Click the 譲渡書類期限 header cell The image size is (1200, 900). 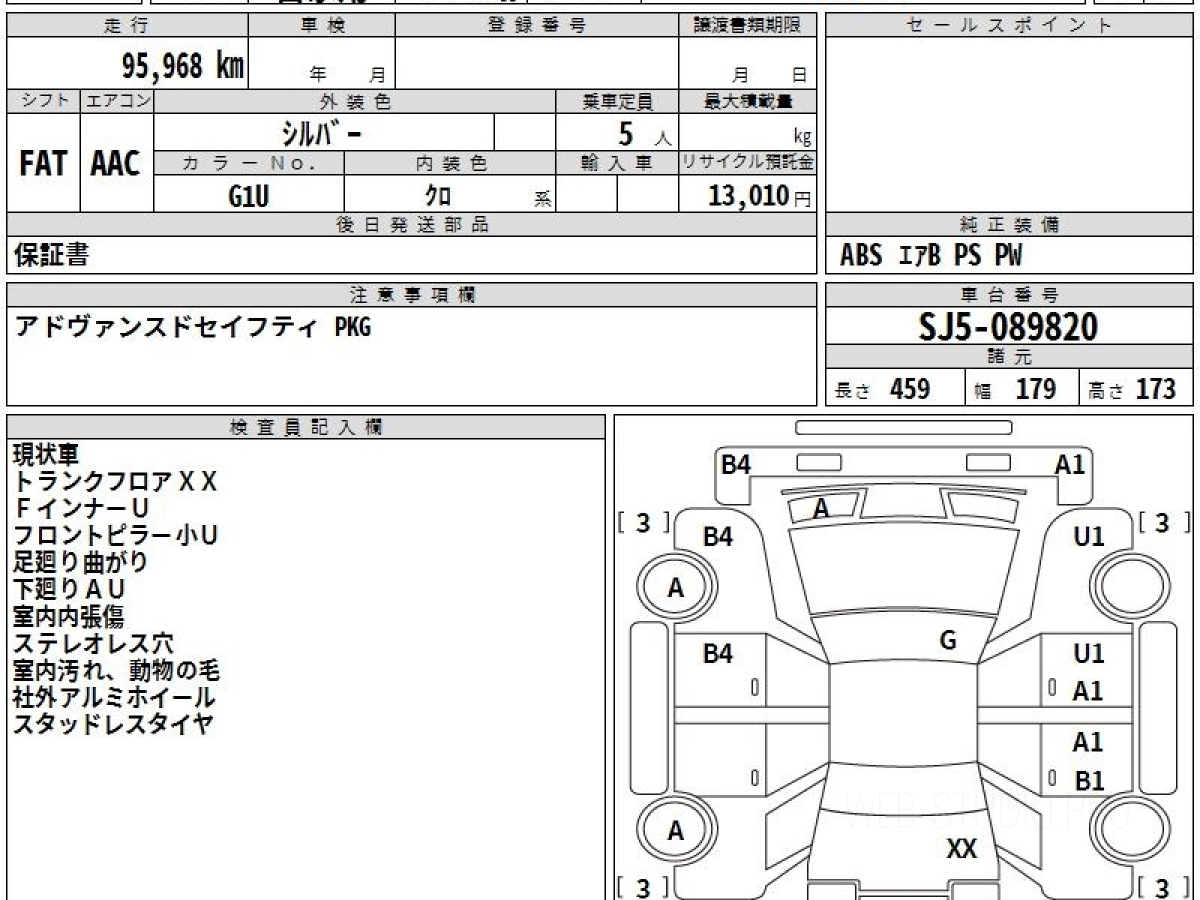748,26
